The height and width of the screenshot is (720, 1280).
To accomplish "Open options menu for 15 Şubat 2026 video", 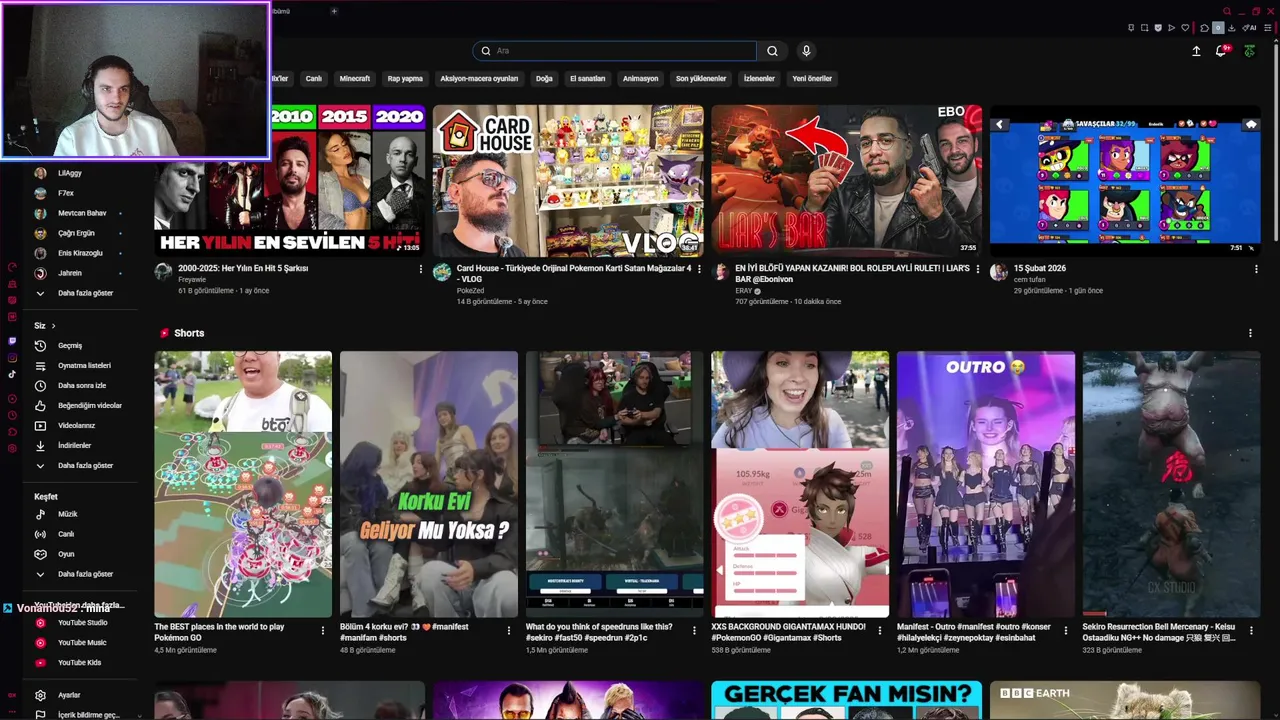I will click(1256, 269).
